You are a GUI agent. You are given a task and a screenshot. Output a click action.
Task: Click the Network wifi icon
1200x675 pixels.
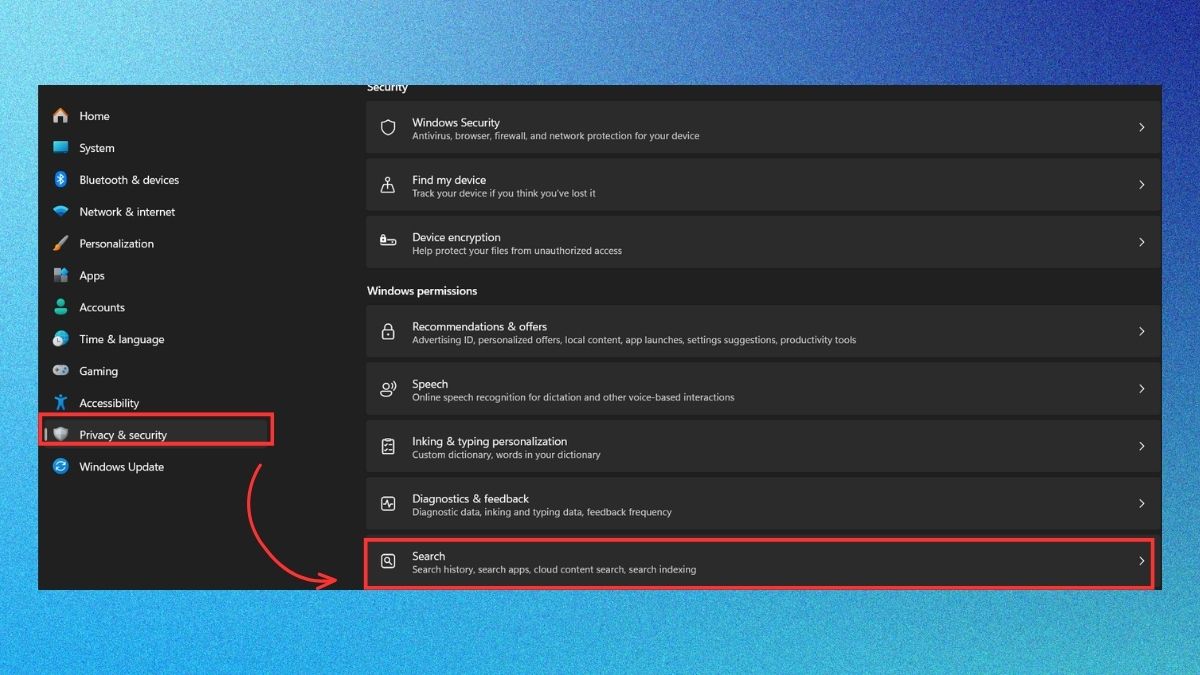(x=61, y=212)
